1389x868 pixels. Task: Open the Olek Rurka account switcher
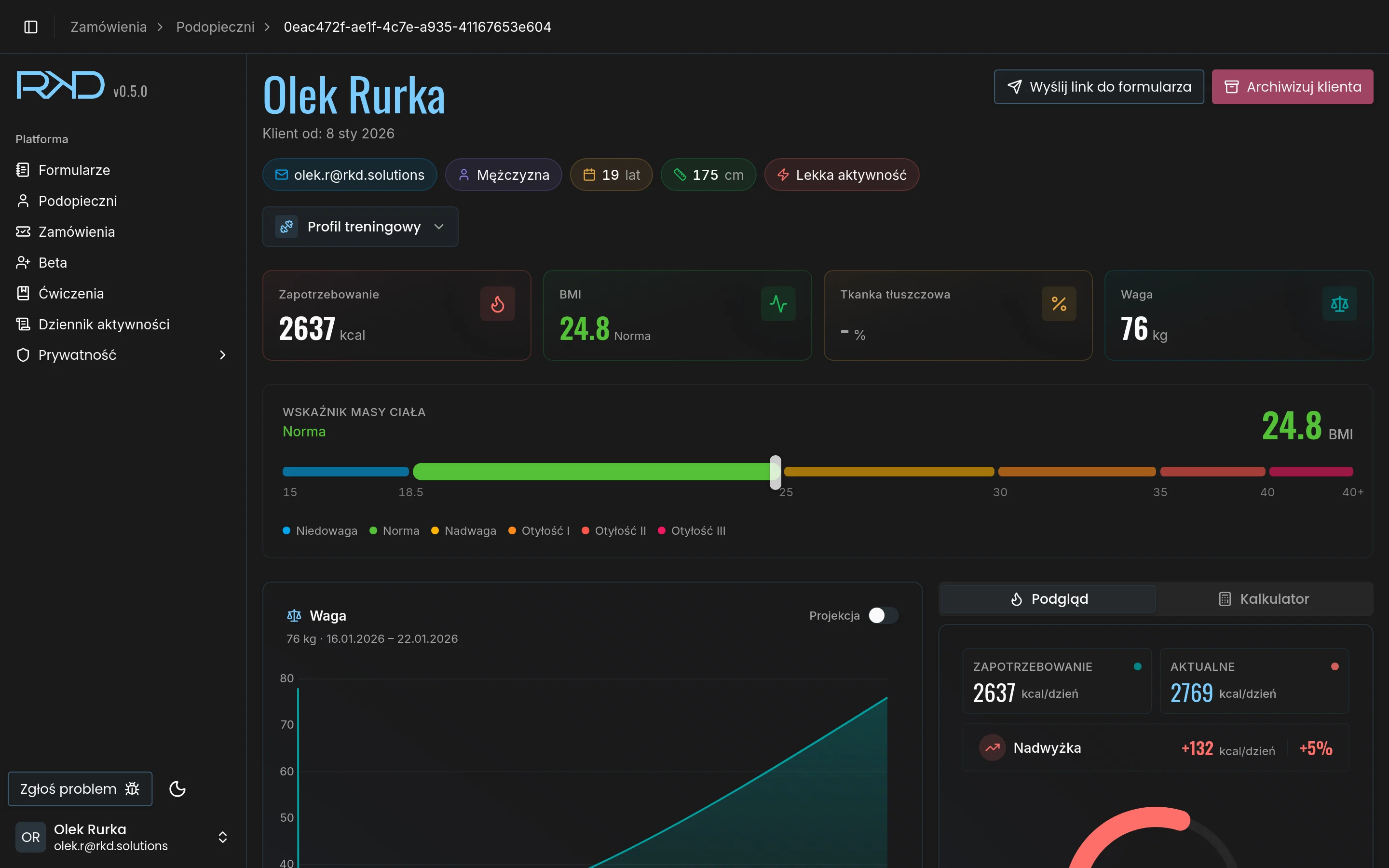click(223, 837)
